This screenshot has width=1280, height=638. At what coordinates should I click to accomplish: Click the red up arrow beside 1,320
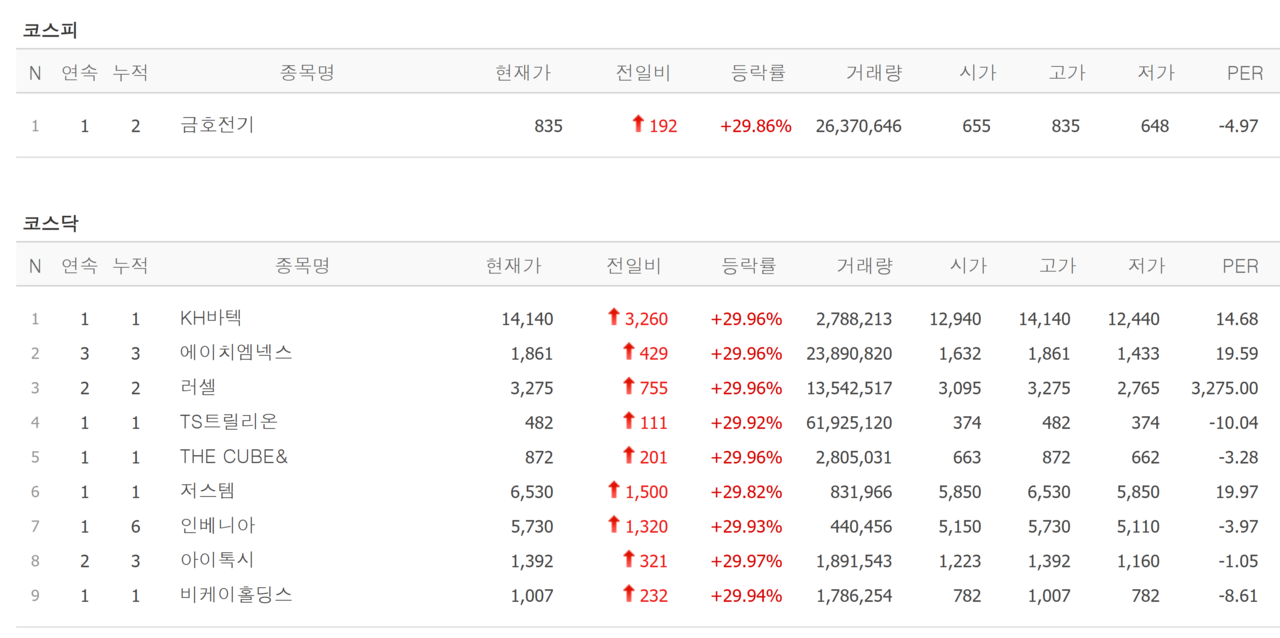point(614,524)
